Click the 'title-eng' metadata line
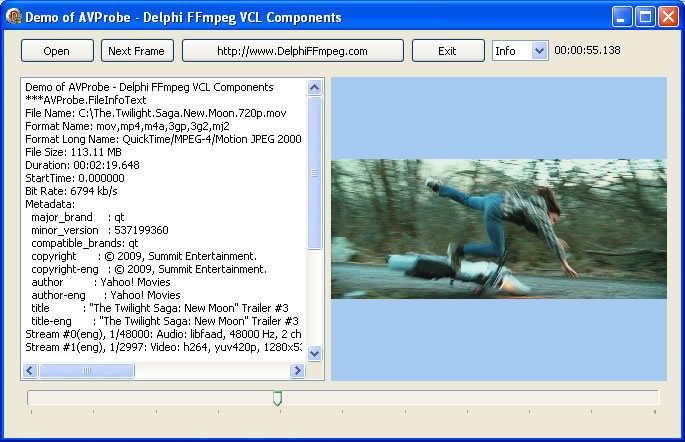 tap(165, 321)
